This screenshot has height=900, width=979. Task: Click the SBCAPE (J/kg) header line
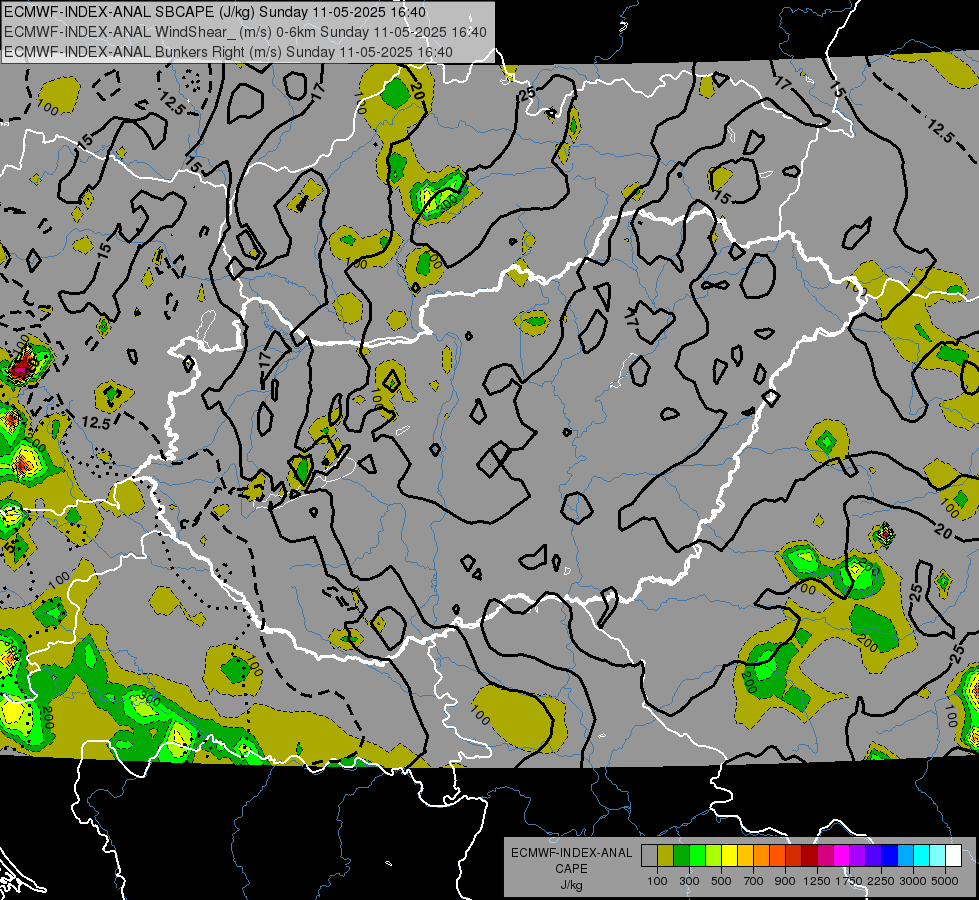(215, 12)
